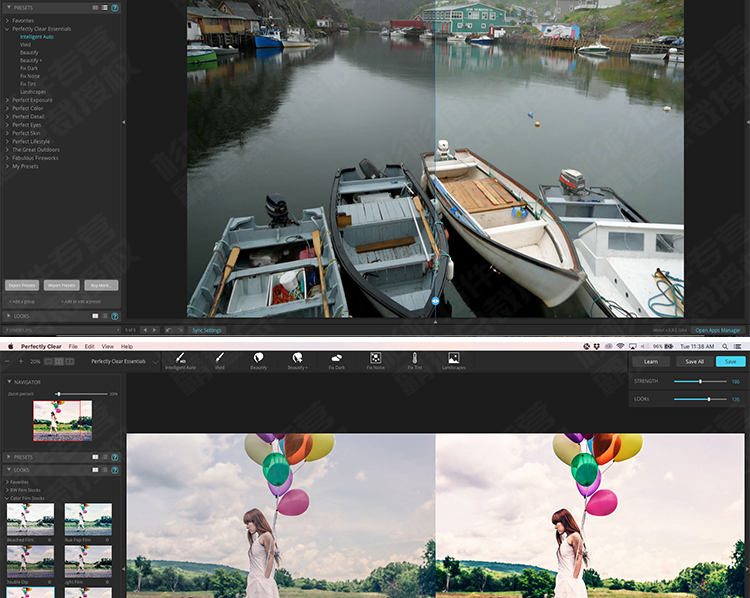Switch to split compare view mode
The width and height of the screenshot is (750, 598).
coord(59,362)
